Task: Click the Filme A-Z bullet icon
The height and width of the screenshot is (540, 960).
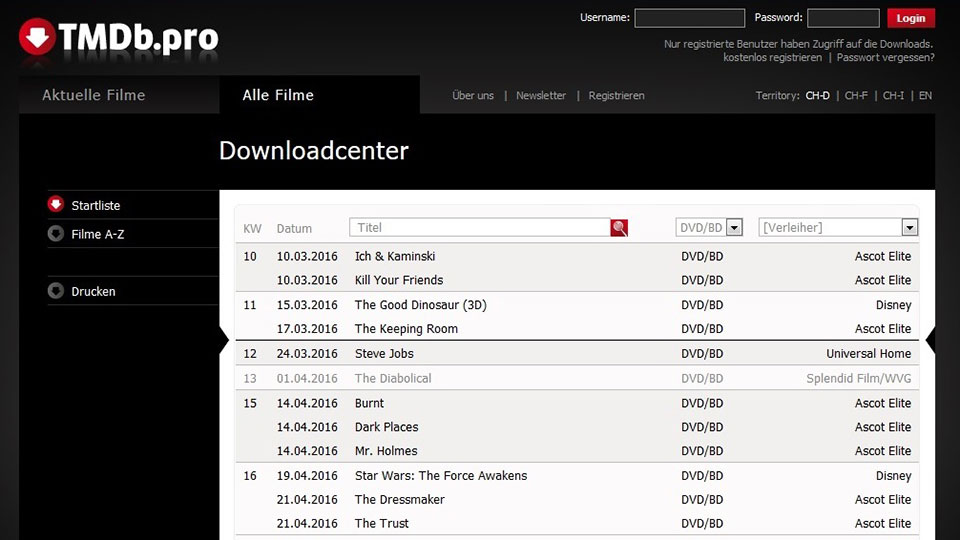Action: (55, 234)
